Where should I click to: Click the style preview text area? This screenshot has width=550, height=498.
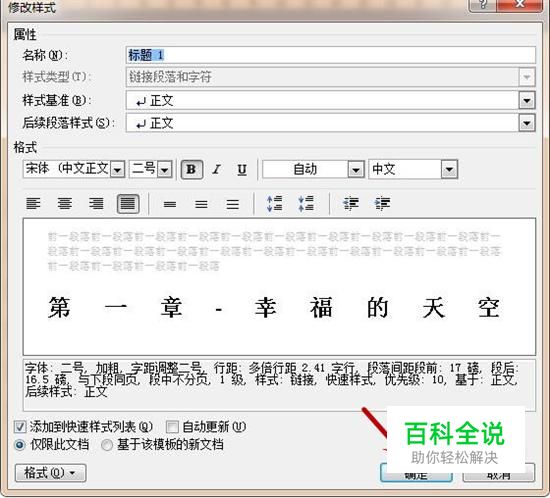(x=279, y=287)
